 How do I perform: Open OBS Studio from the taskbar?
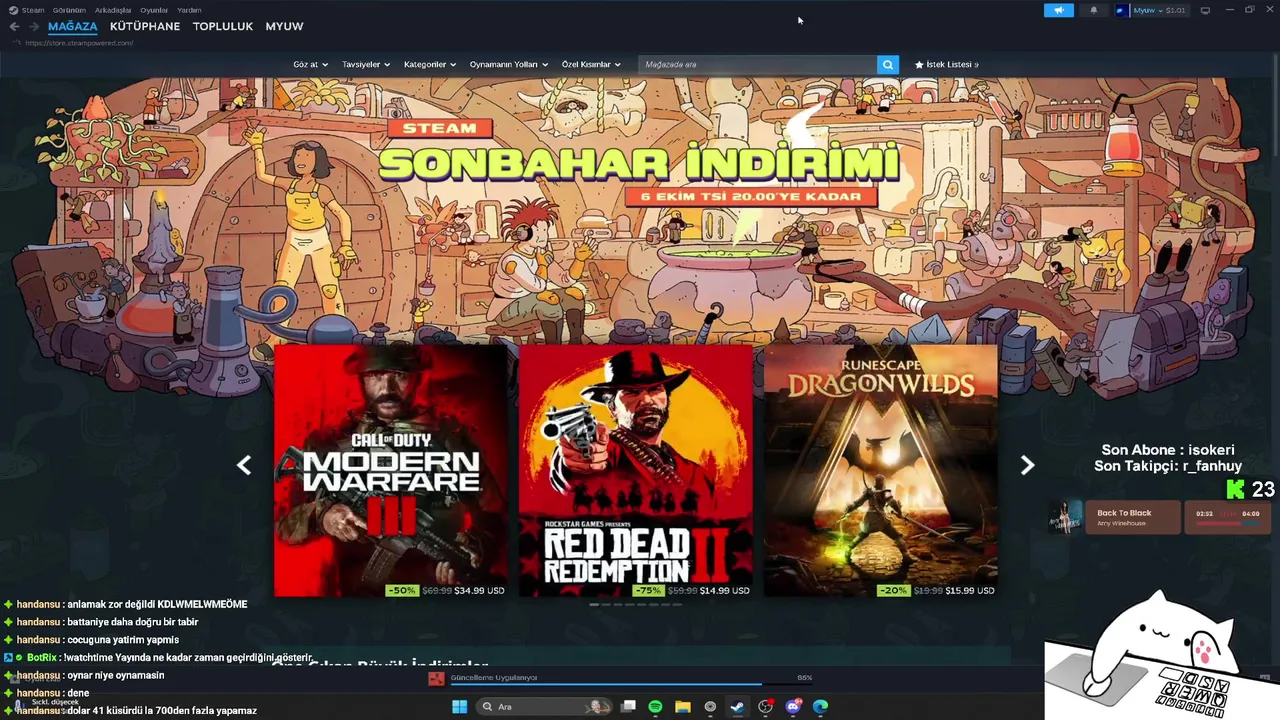point(766,706)
